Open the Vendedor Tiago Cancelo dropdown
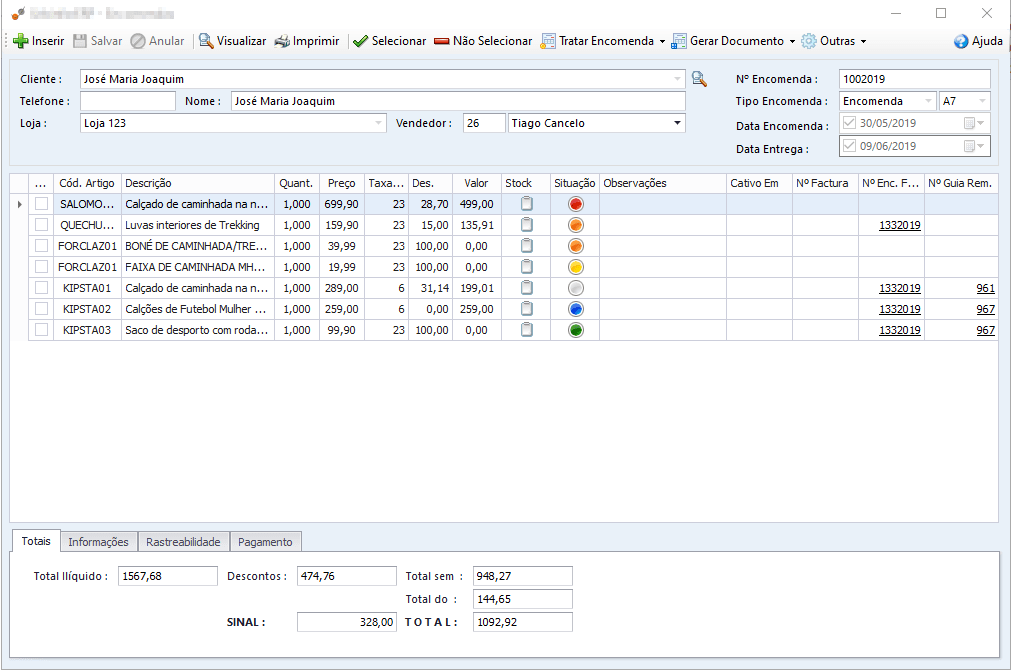This screenshot has height=671, width=1012. [677, 123]
